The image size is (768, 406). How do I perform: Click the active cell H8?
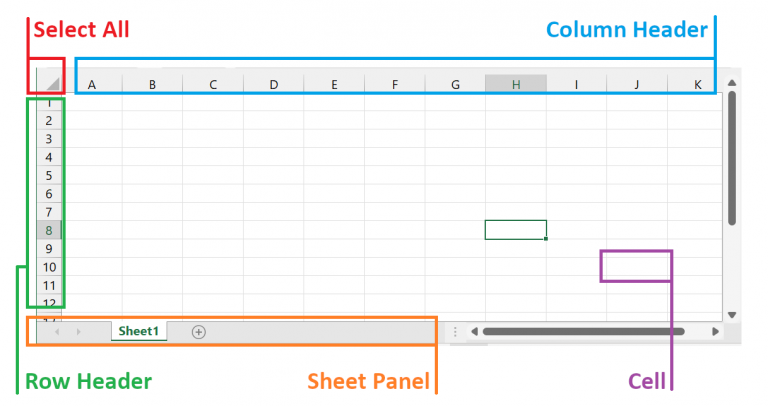coord(515,230)
